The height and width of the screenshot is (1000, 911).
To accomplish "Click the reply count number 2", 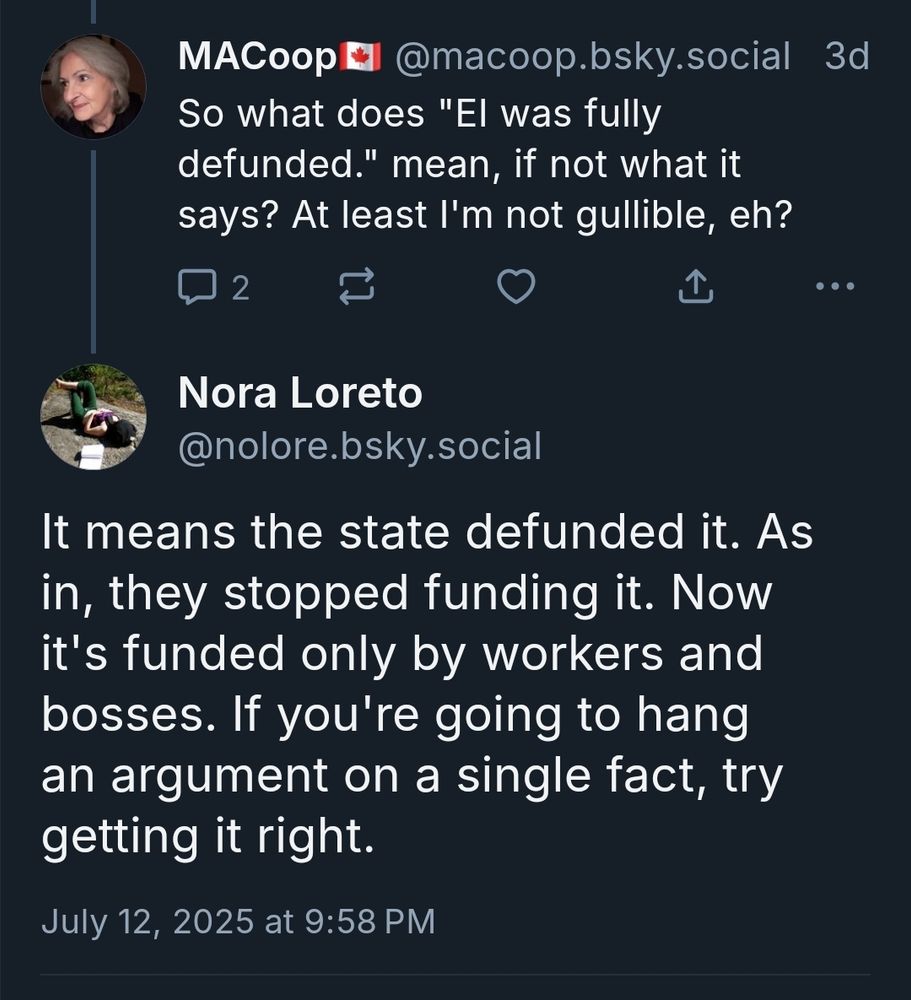I will tap(240, 288).
